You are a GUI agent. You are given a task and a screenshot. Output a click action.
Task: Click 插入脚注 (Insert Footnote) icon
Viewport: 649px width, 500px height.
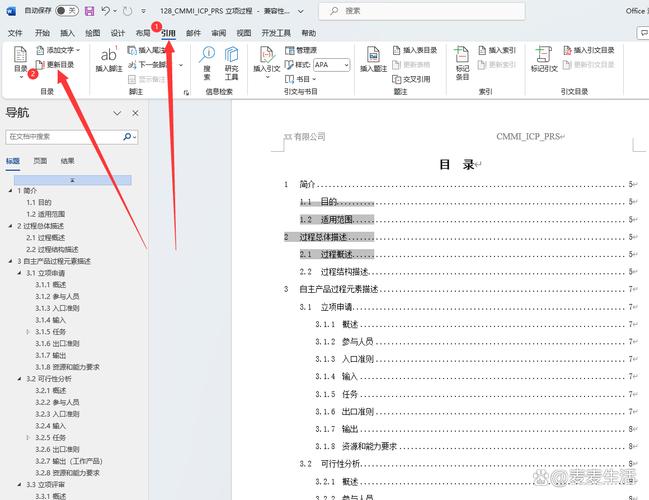click(x=108, y=60)
